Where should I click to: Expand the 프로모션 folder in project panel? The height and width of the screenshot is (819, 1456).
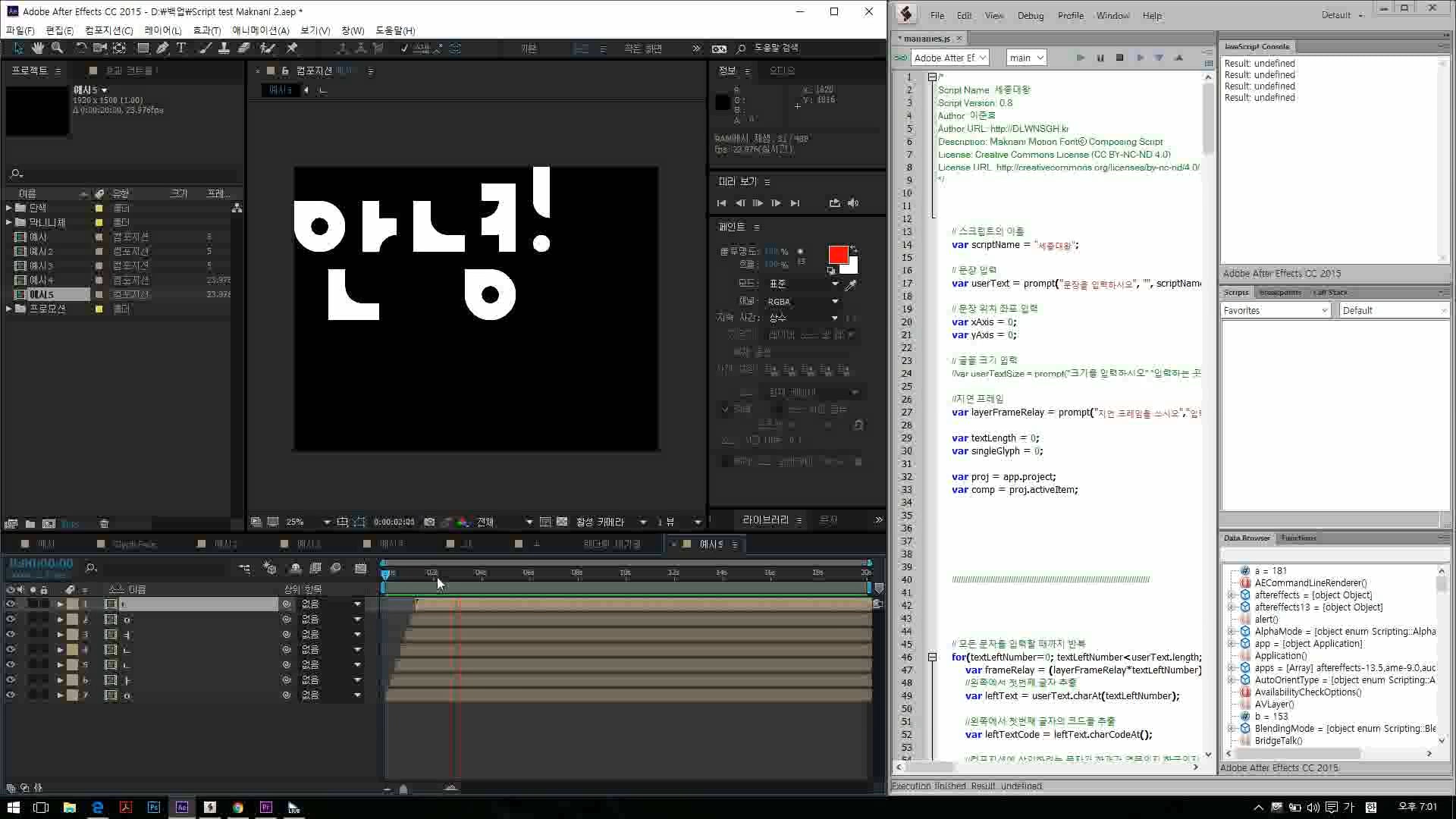9,309
